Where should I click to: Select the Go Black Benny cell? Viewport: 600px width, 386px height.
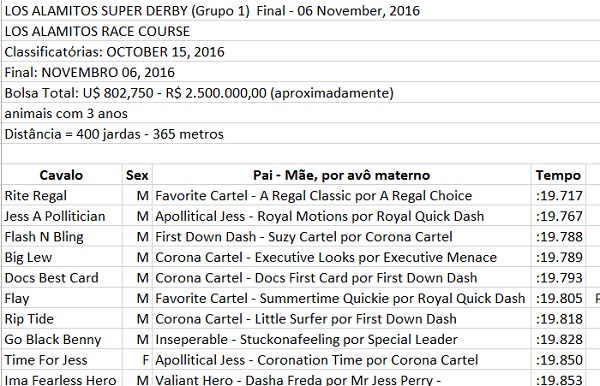(62, 339)
